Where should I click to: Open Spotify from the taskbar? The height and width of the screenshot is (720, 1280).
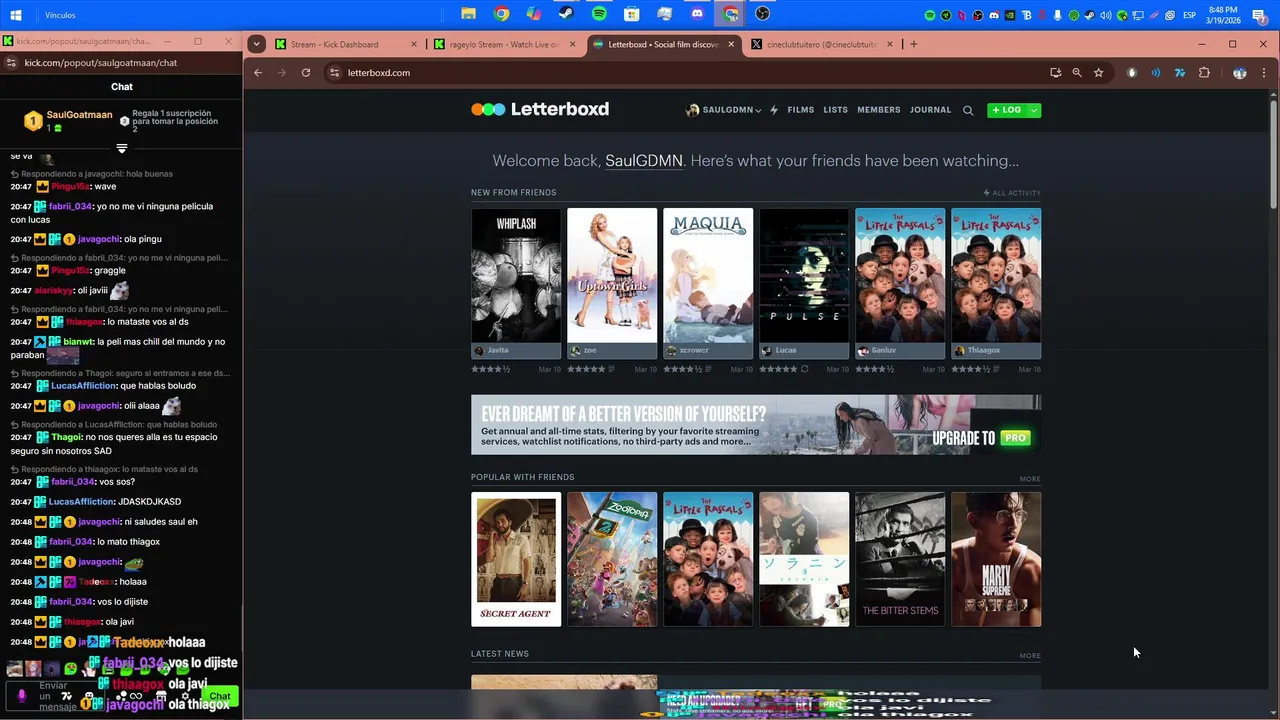tap(599, 14)
